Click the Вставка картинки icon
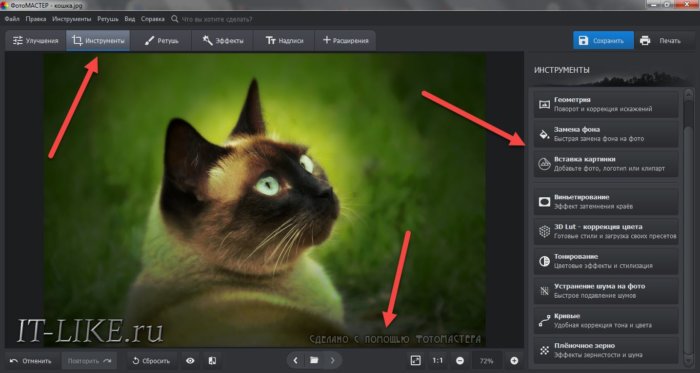 [544, 164]
